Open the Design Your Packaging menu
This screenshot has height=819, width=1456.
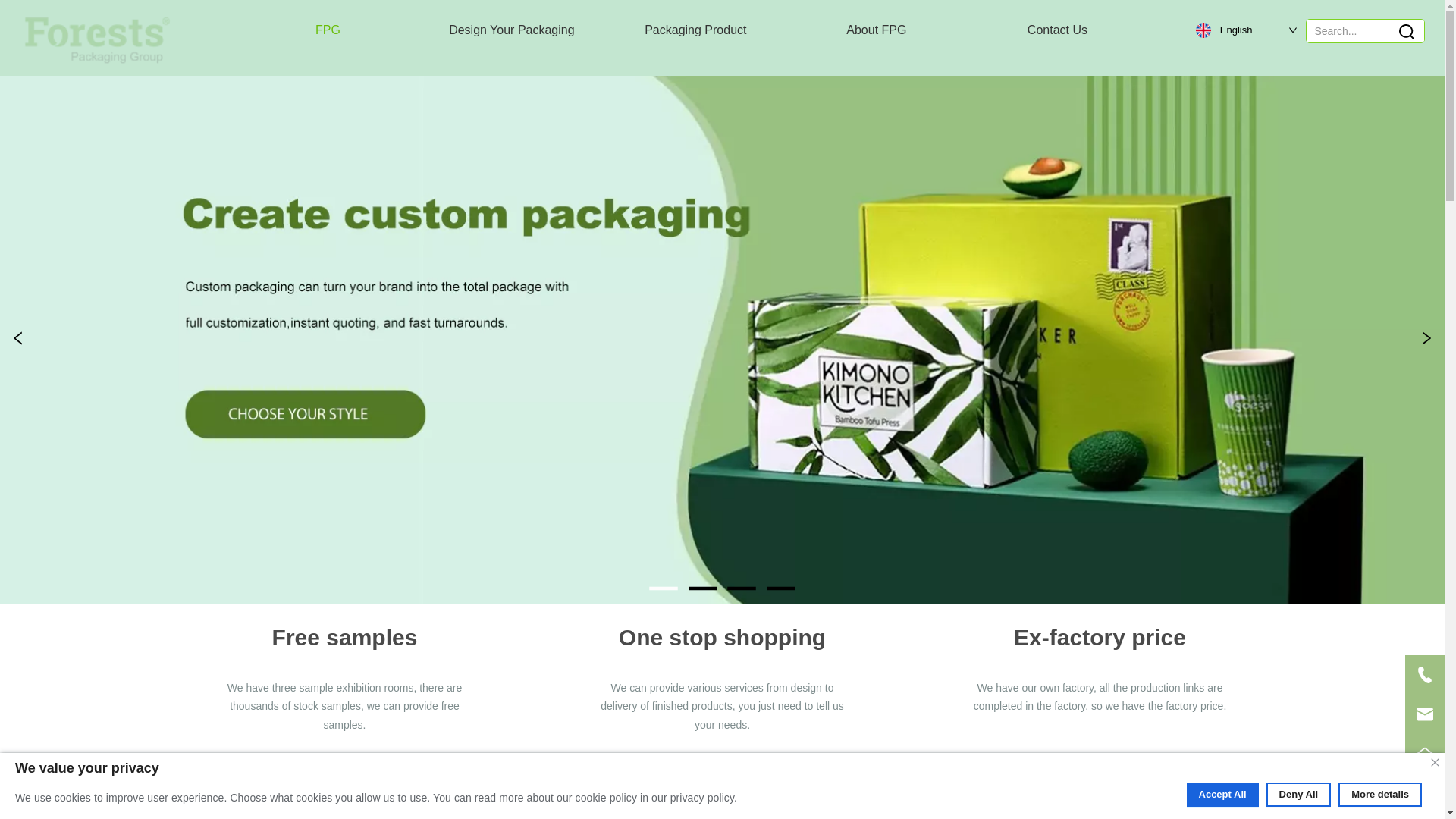click(x=512, y=30)
